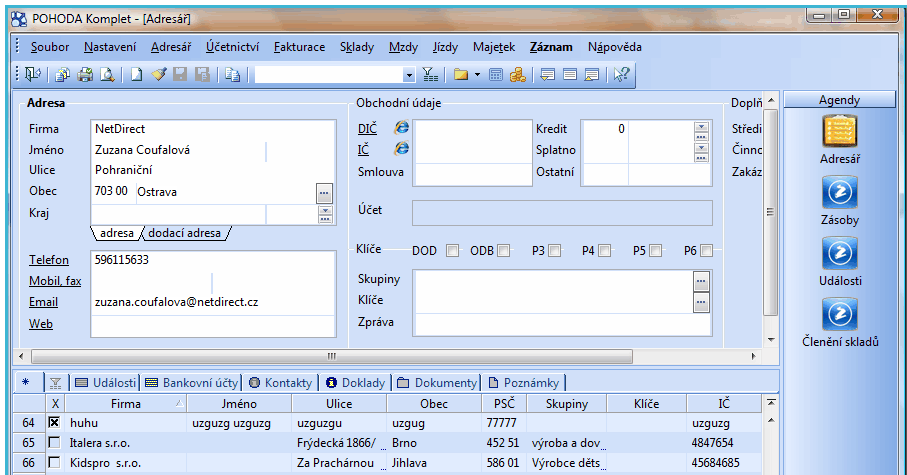Viewport: 907px width, 475px height.
Task: Uncheck the X box in huhu row
Action: point(54,423)
